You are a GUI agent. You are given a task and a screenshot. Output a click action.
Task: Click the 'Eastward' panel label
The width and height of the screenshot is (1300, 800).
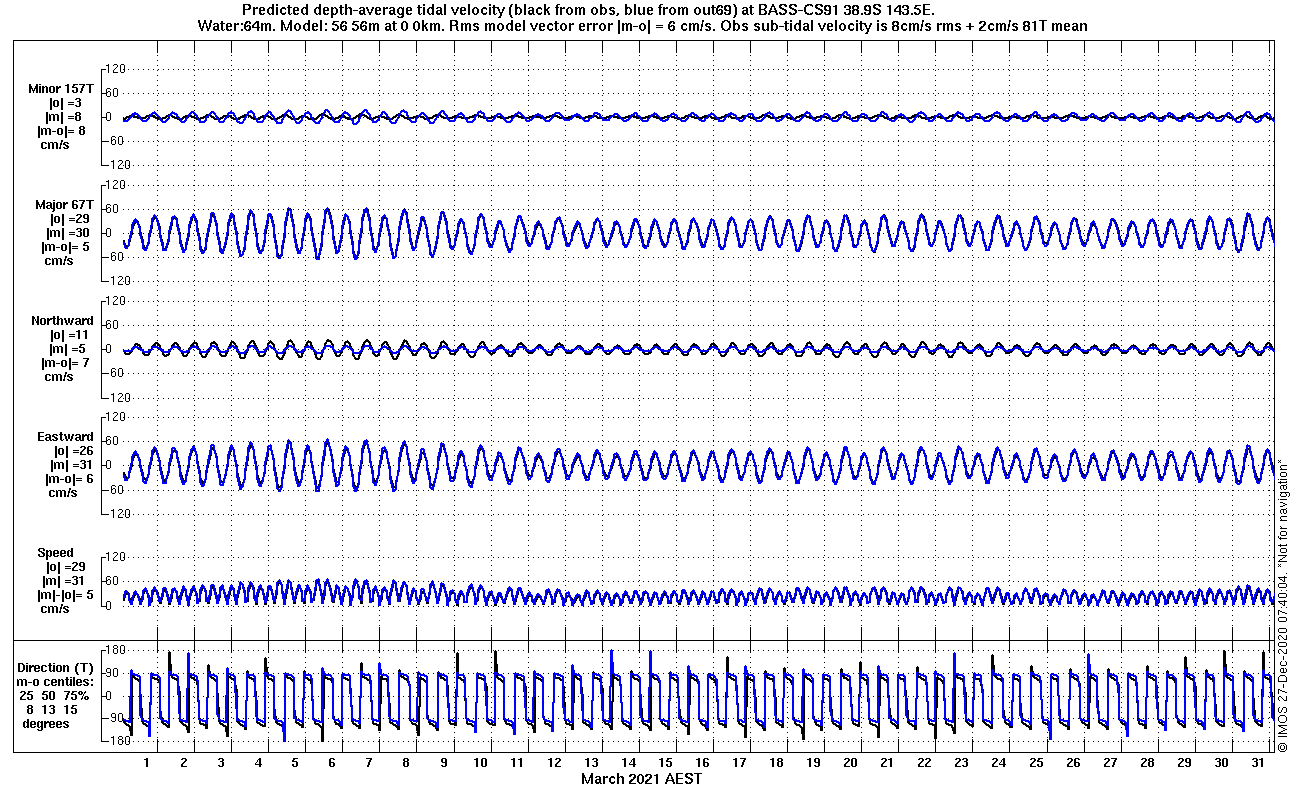coord(66,437)
